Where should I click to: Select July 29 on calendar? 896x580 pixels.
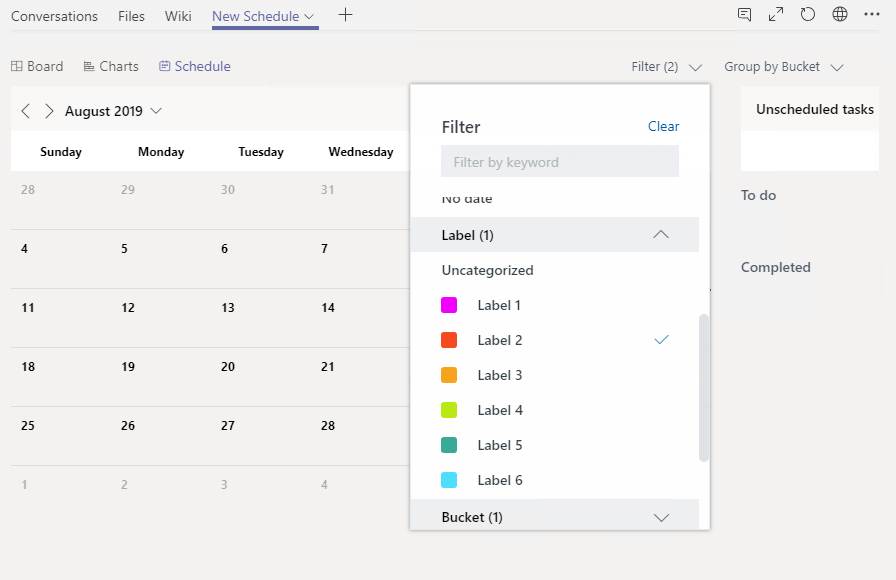pyautogui.click(x=128, y=190)
